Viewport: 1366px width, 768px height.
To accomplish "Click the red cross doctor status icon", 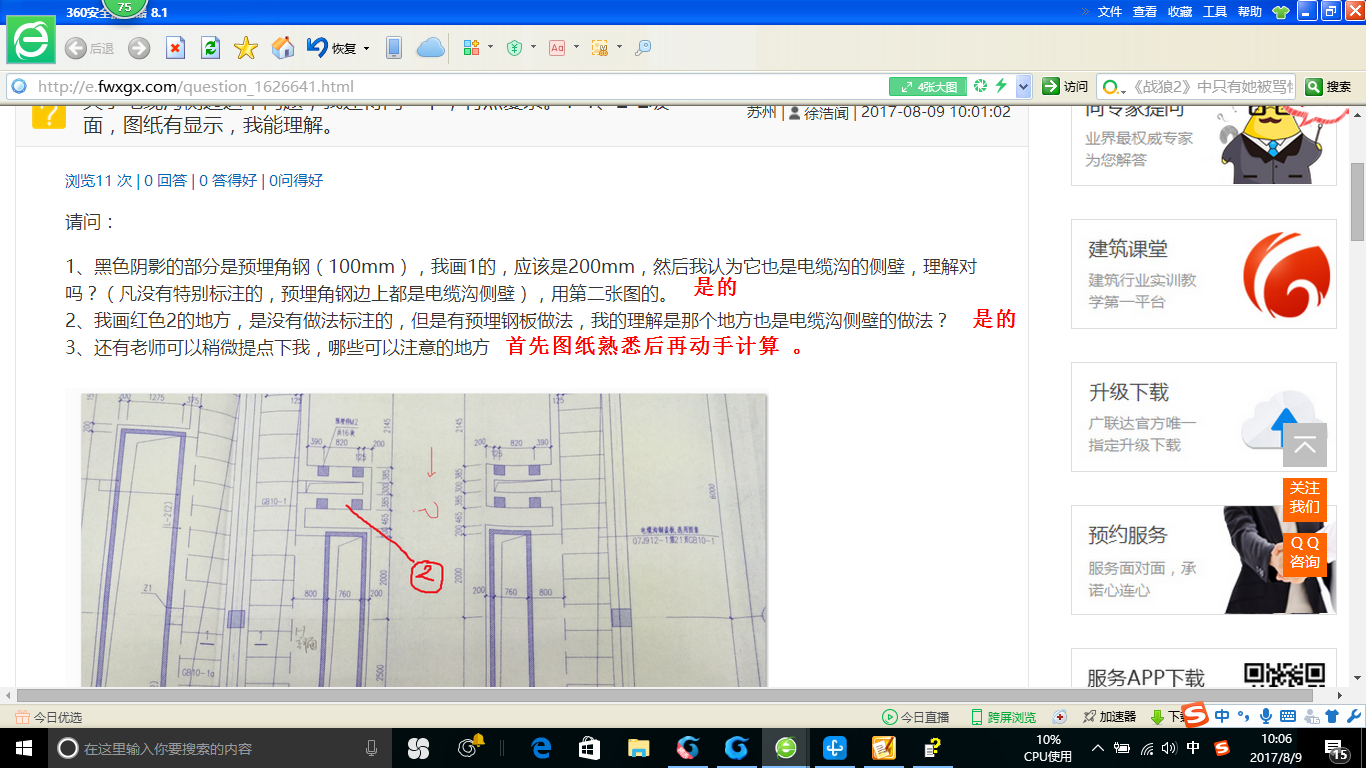I will (1059, 717).
